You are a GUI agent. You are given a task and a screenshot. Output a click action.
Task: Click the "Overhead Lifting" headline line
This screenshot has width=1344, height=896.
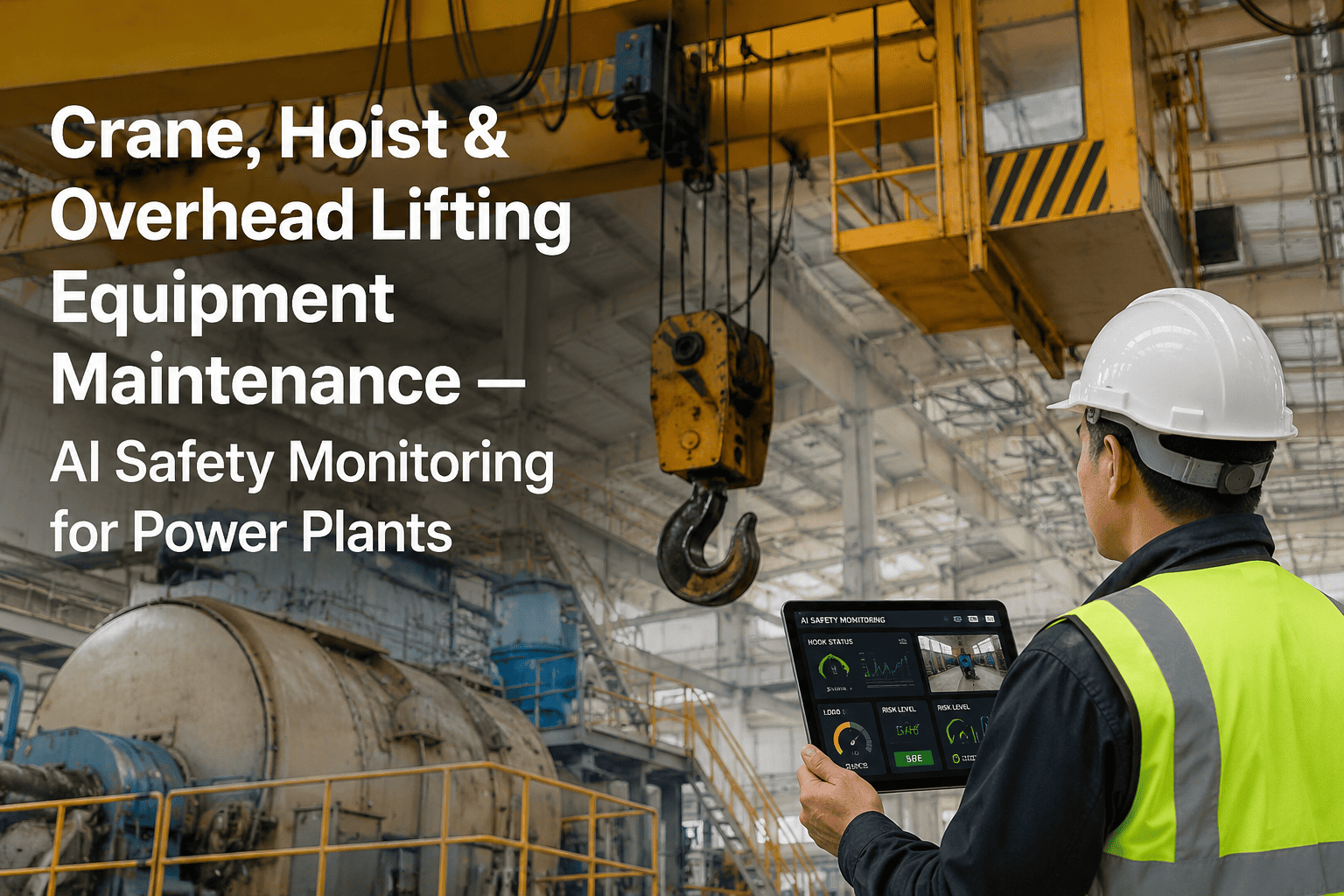(311, 217)
